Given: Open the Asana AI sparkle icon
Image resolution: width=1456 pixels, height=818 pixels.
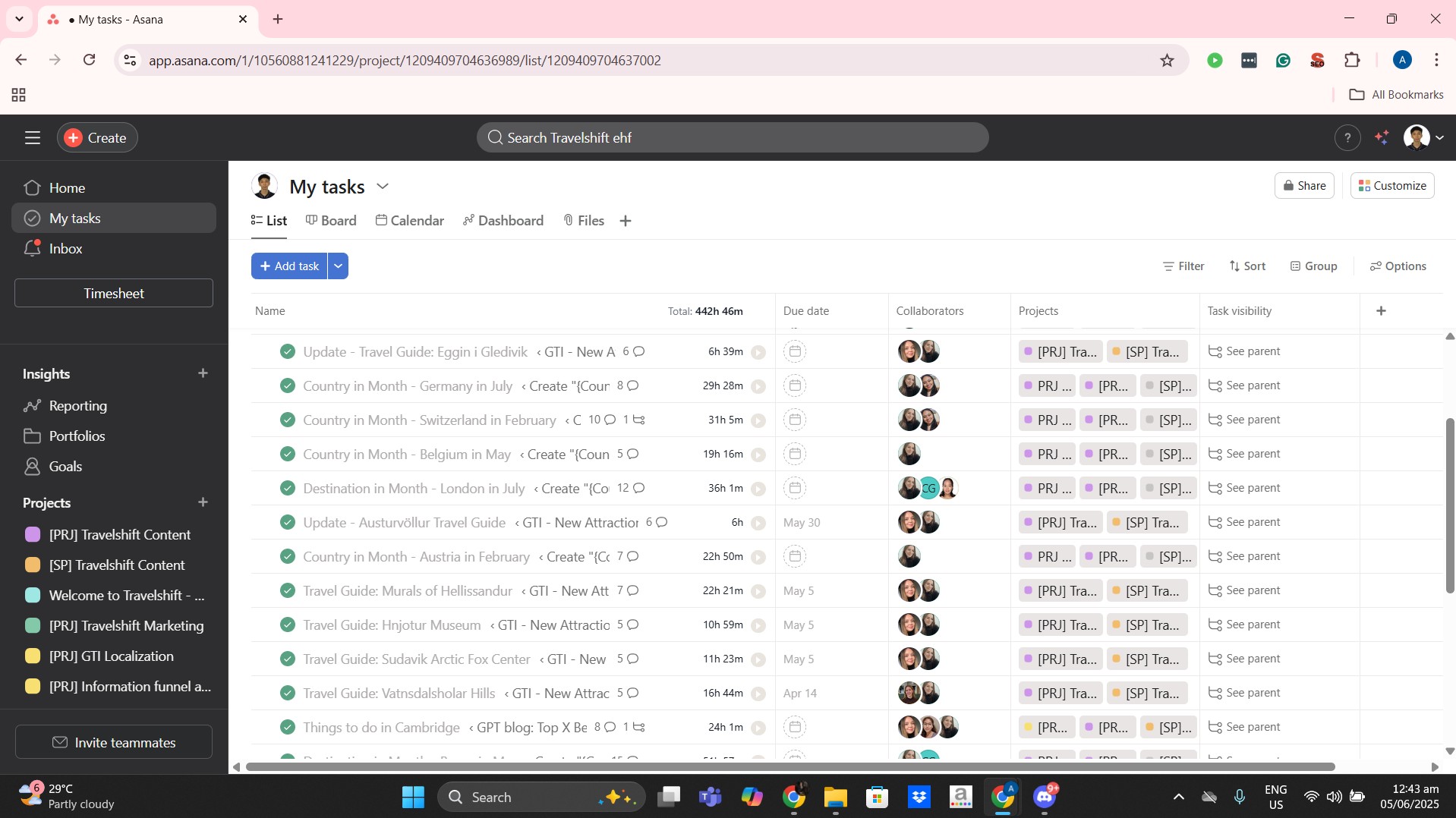Looking at the screenshot, I should click(1382, 137).
